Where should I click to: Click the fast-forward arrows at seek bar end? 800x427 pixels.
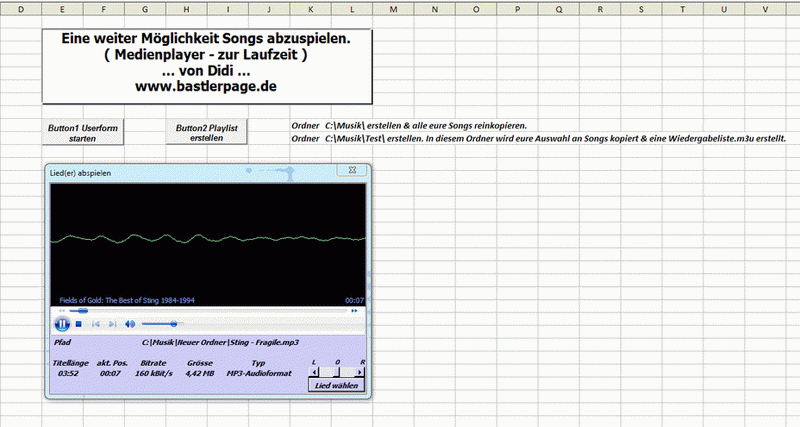point(354,311)
